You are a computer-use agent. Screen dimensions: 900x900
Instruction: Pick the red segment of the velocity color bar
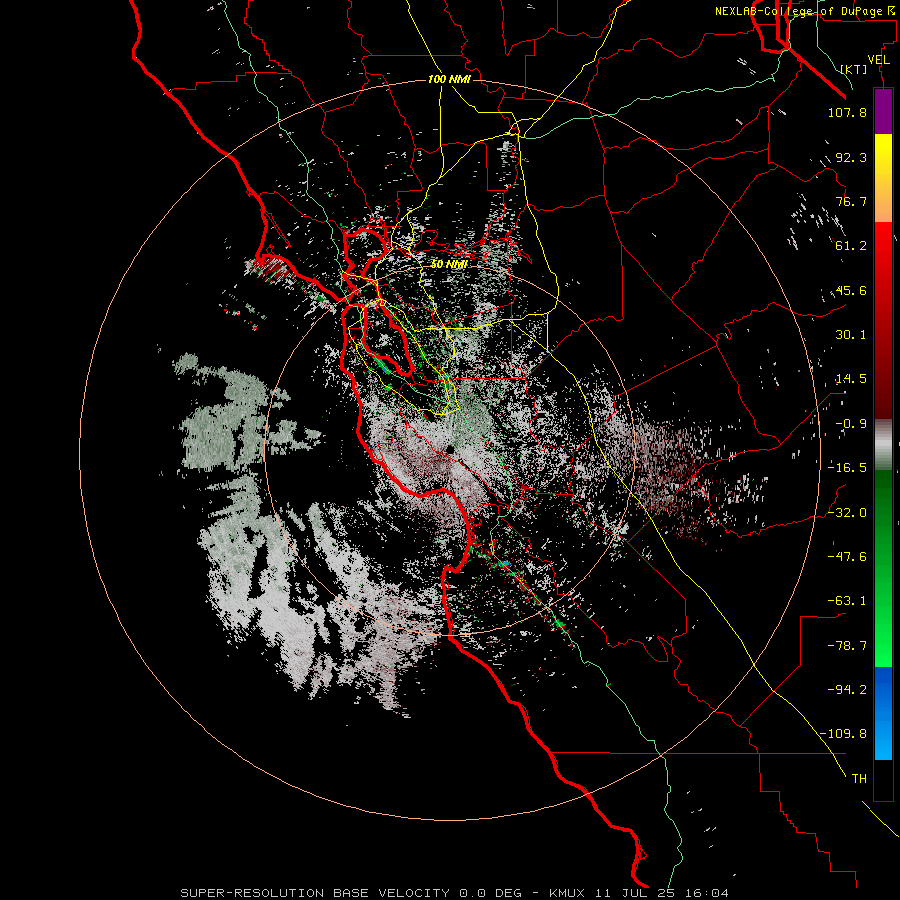click(x=883, y=320)
